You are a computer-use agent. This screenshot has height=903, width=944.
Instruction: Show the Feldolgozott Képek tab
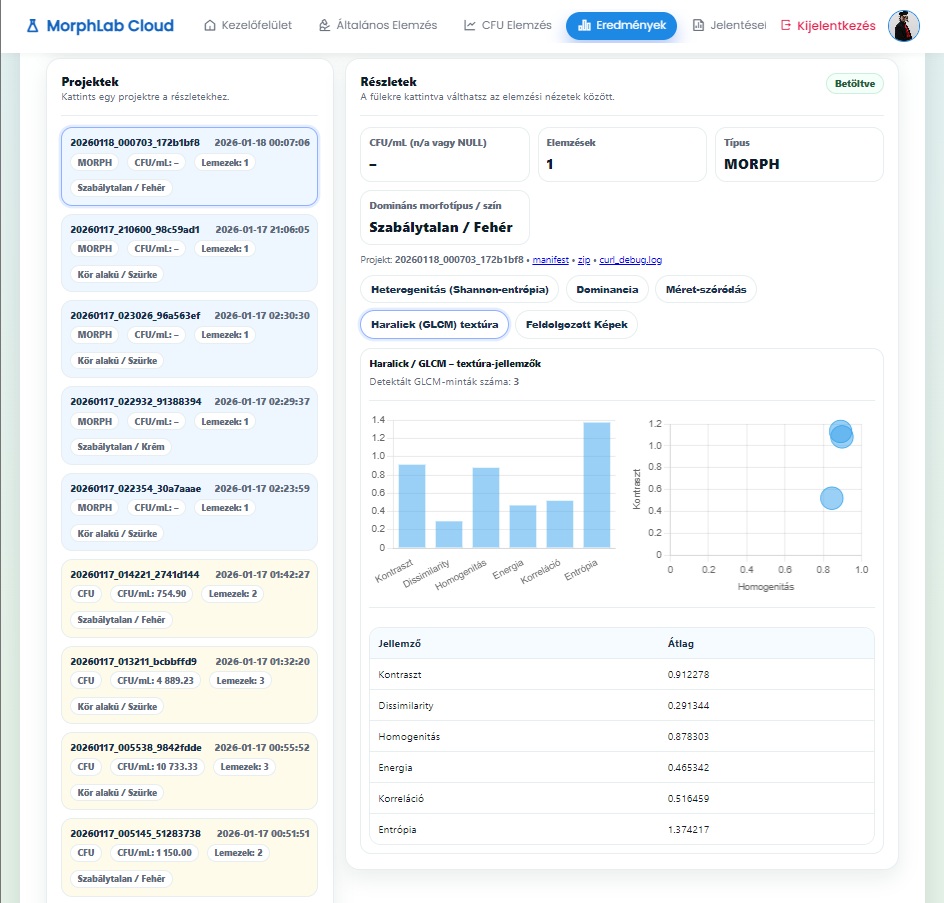click(x=576, y=324)
